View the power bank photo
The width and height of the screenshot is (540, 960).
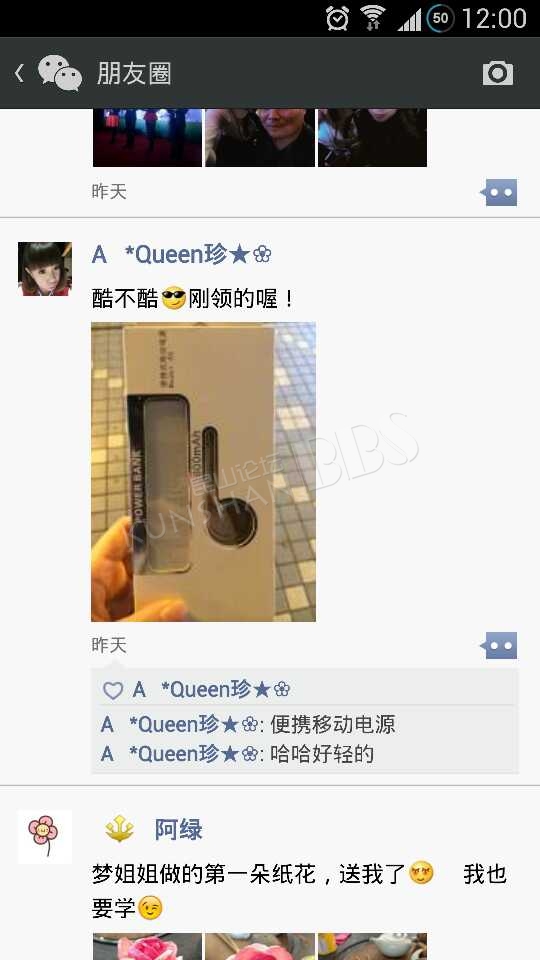click(203, 472)
